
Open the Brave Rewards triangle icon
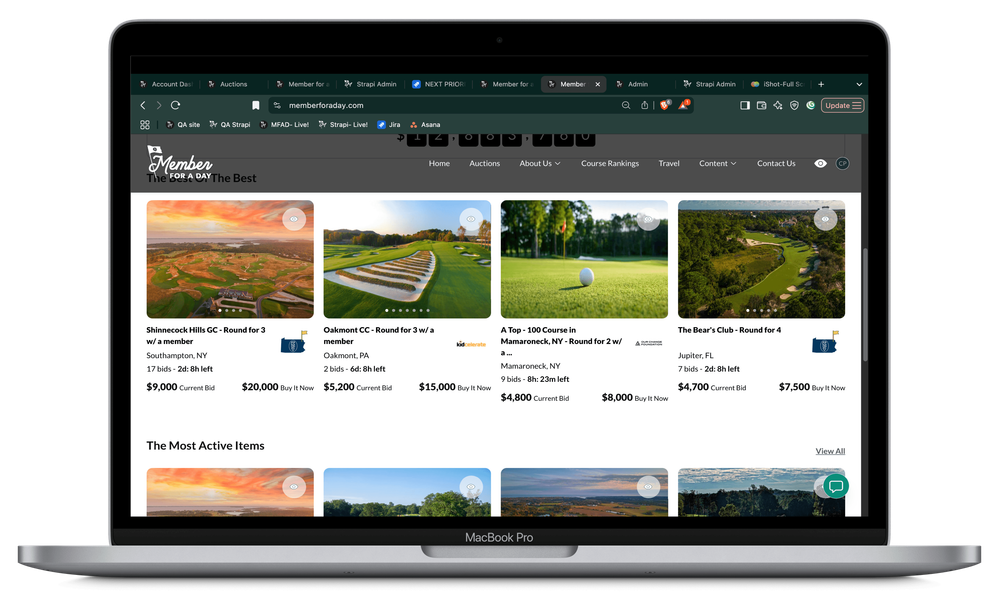(684, 105)
